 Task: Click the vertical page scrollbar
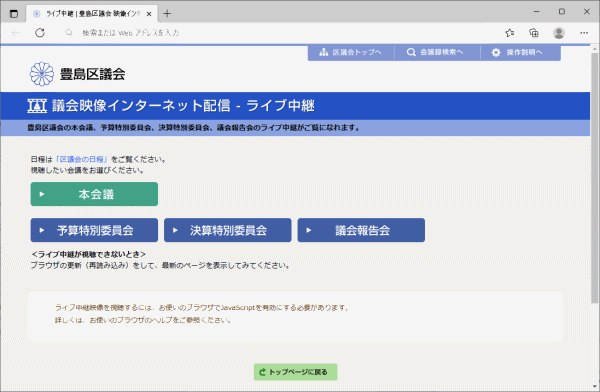coord(594,178)
